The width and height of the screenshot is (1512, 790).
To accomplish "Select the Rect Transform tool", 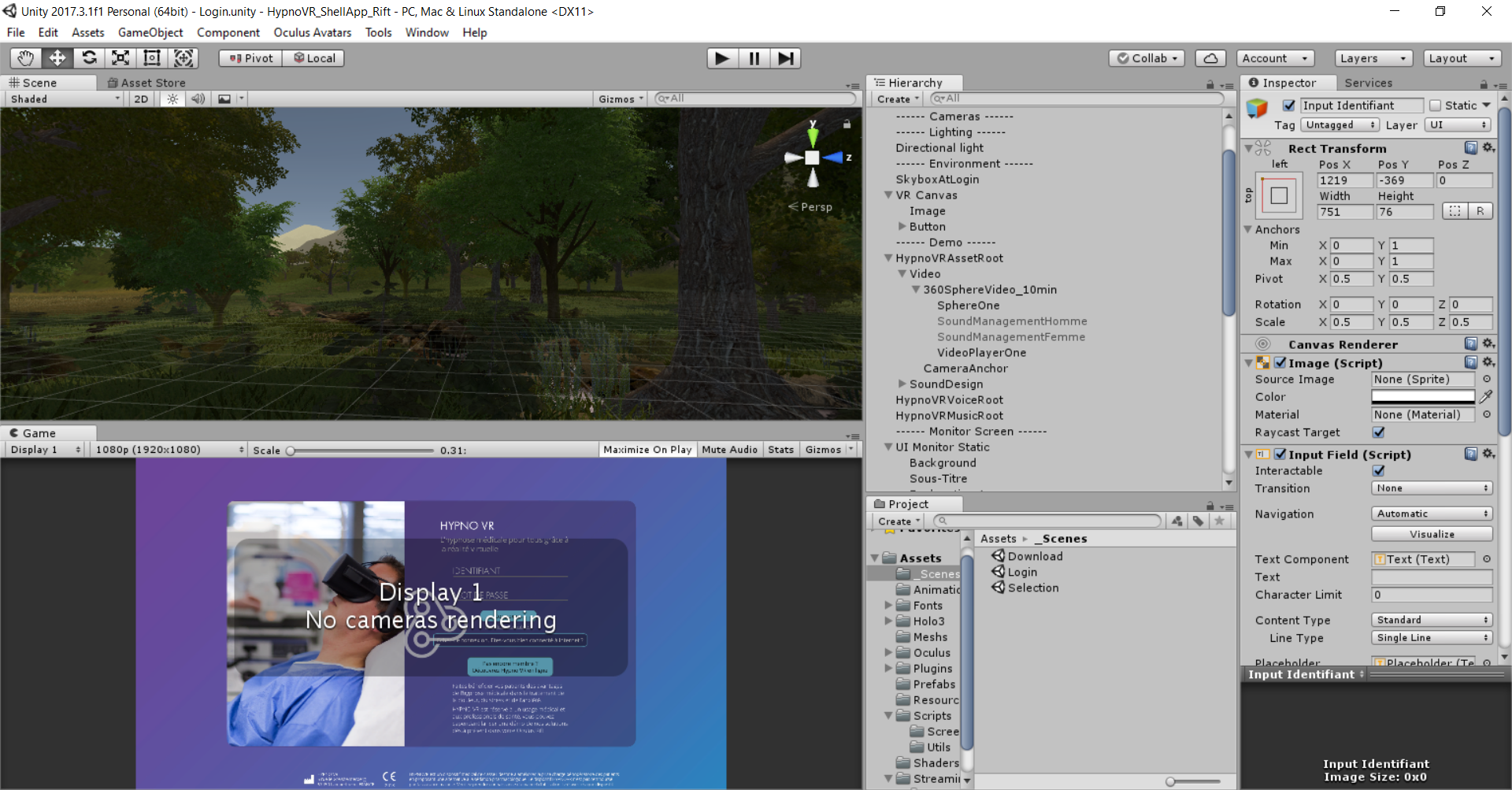I will (152, 58).
